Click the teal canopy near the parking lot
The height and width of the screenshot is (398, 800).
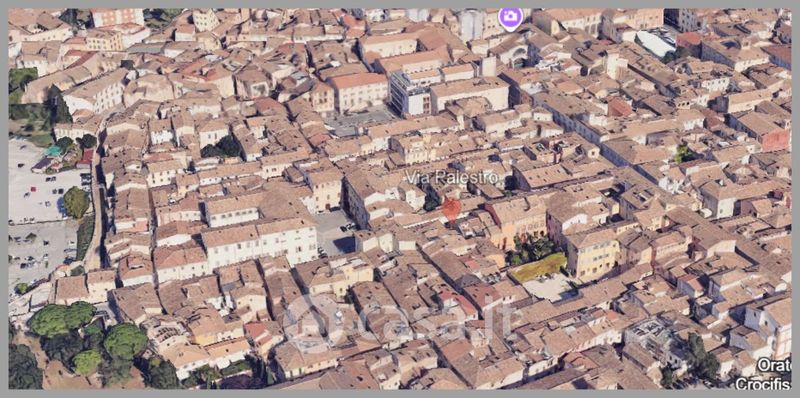tap(54, 151)
